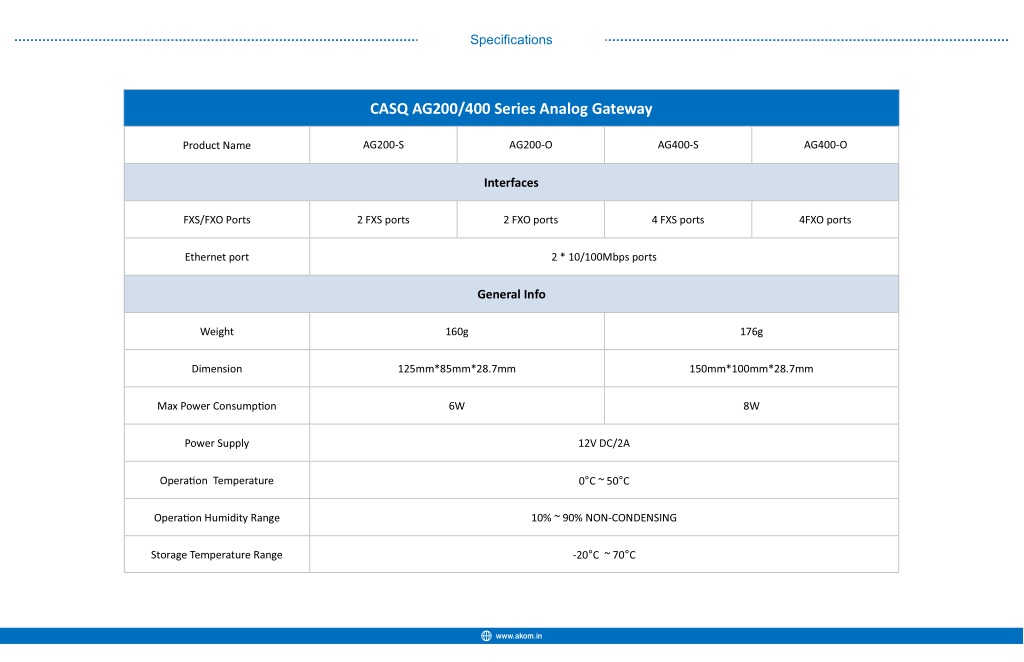This screenshot has height=662, width=1024.
Task: Select the Specifications heading
Action: coord(511,40)
